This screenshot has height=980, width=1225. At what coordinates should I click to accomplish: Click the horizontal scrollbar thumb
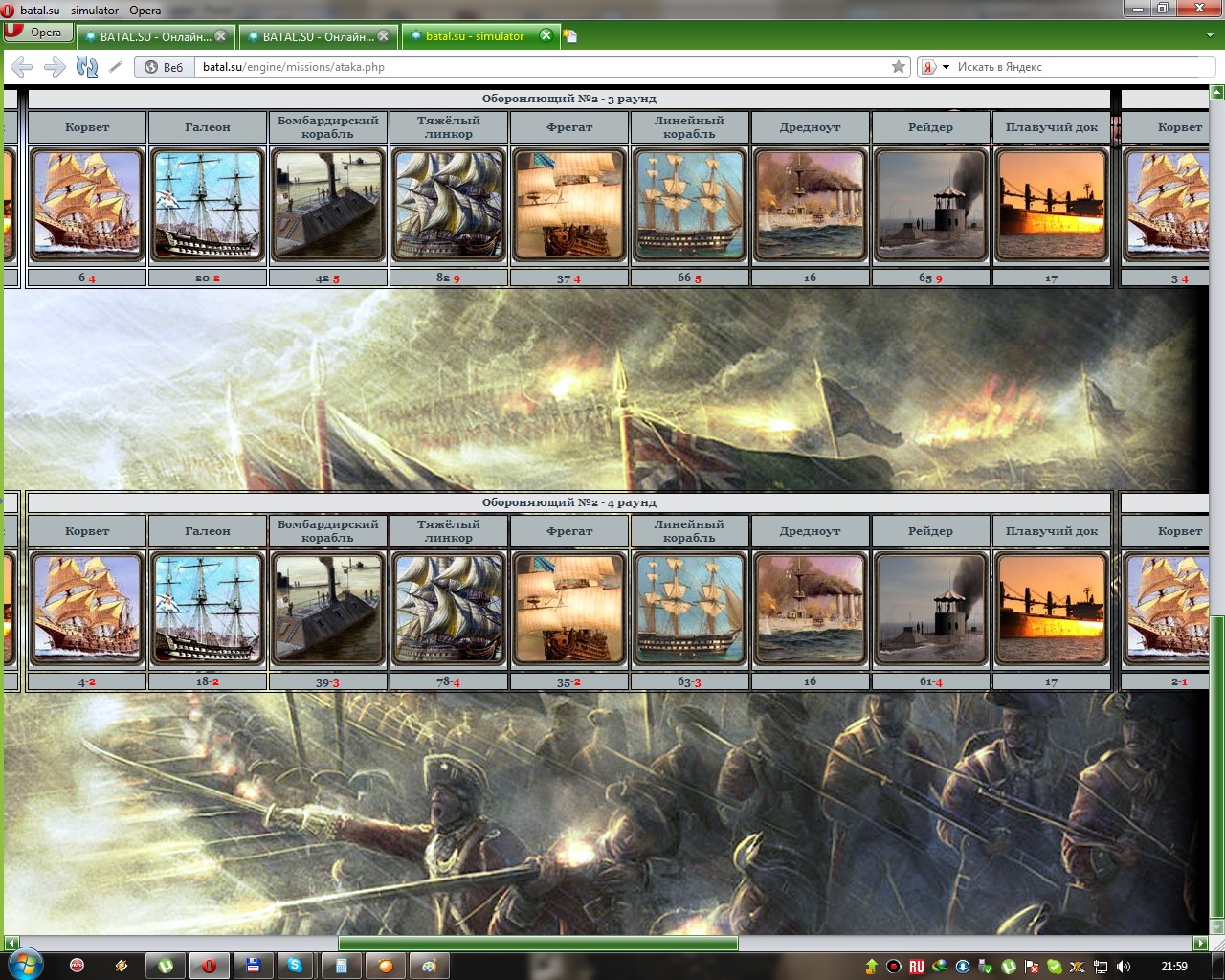coord(538,944)
